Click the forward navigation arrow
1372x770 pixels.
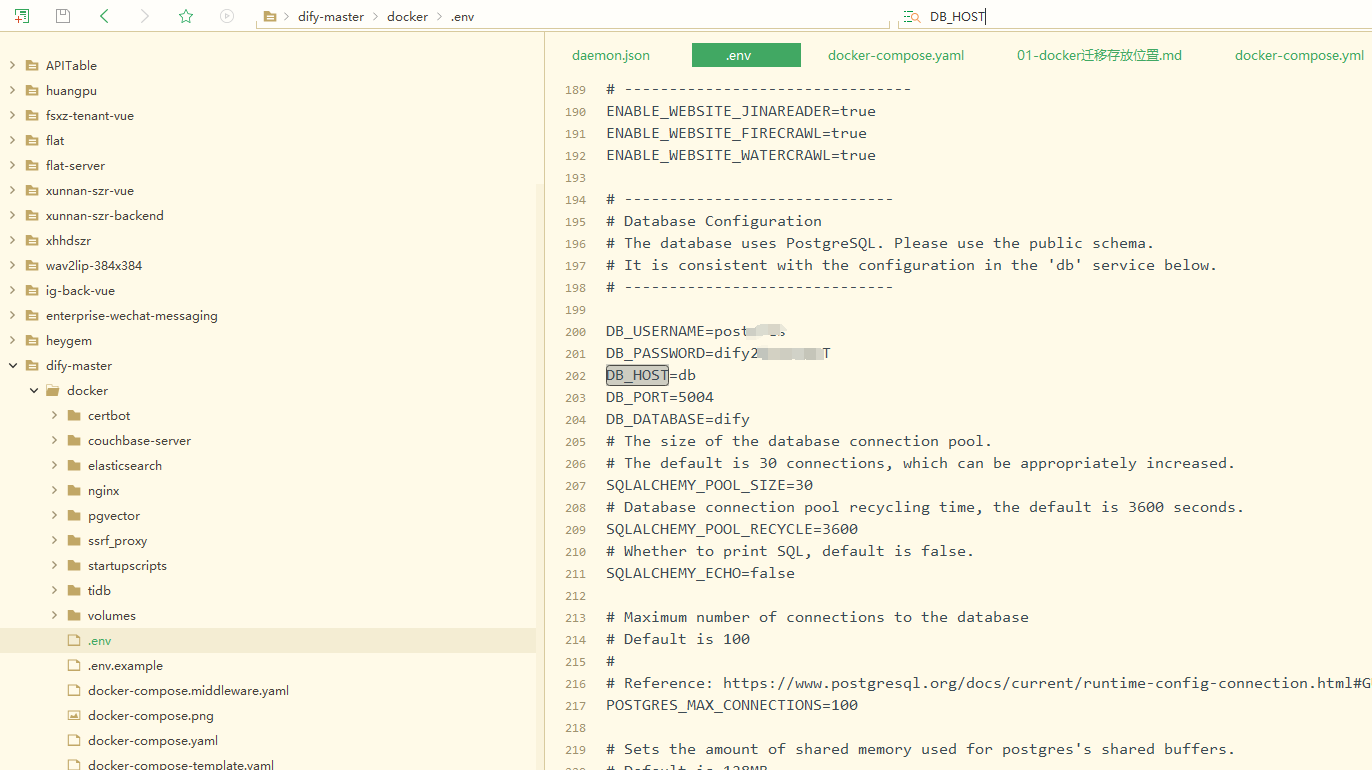[145, 16]
